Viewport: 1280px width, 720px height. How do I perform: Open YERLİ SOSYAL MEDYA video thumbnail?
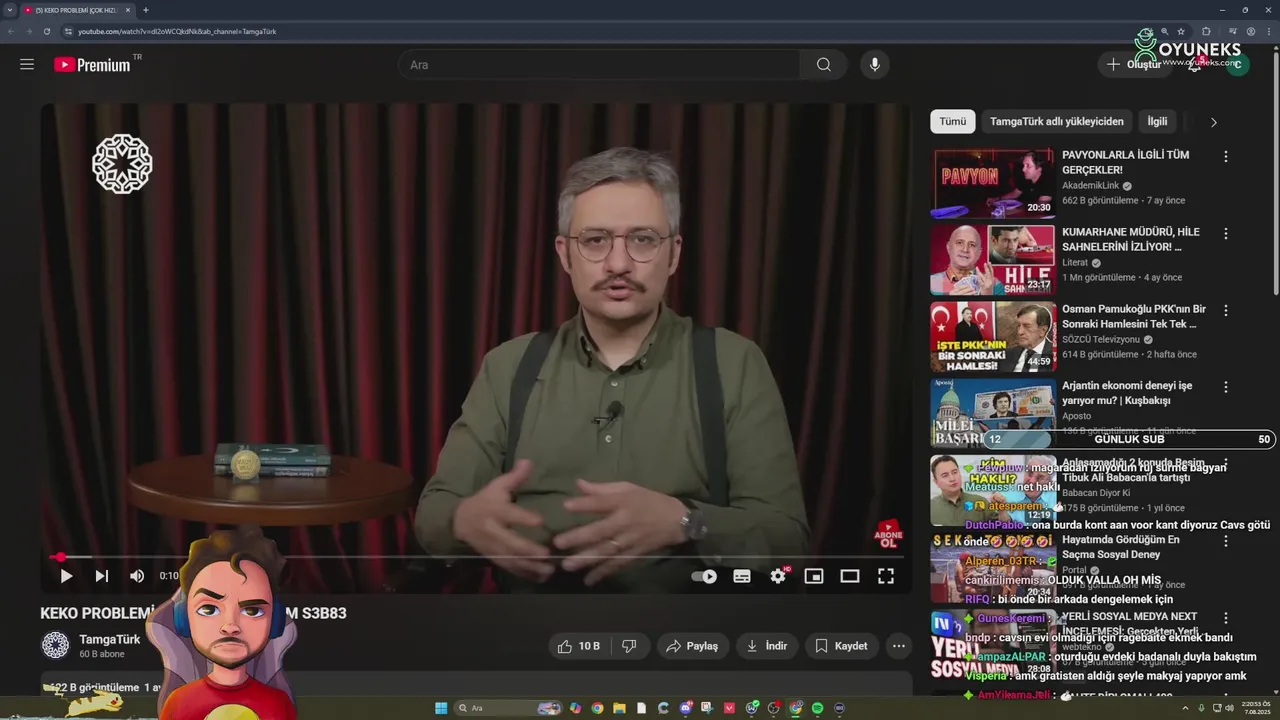pos(993,644)
